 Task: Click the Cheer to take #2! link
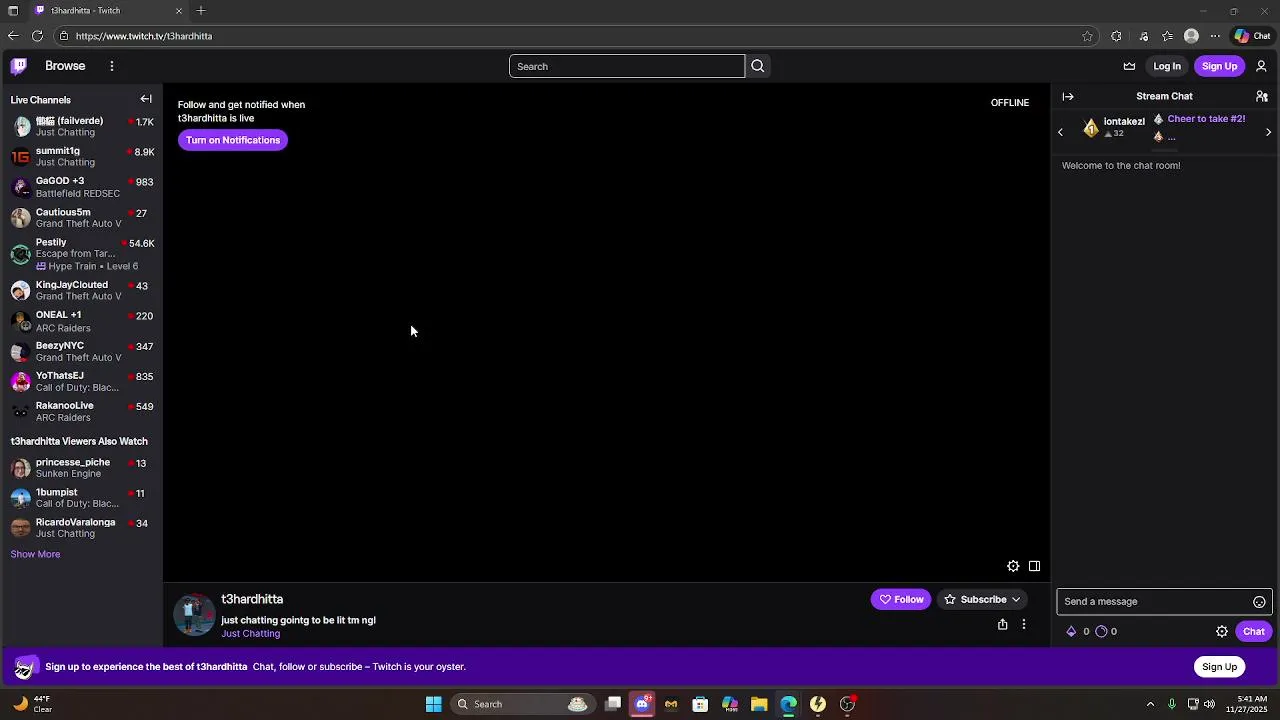(1206, 119)
